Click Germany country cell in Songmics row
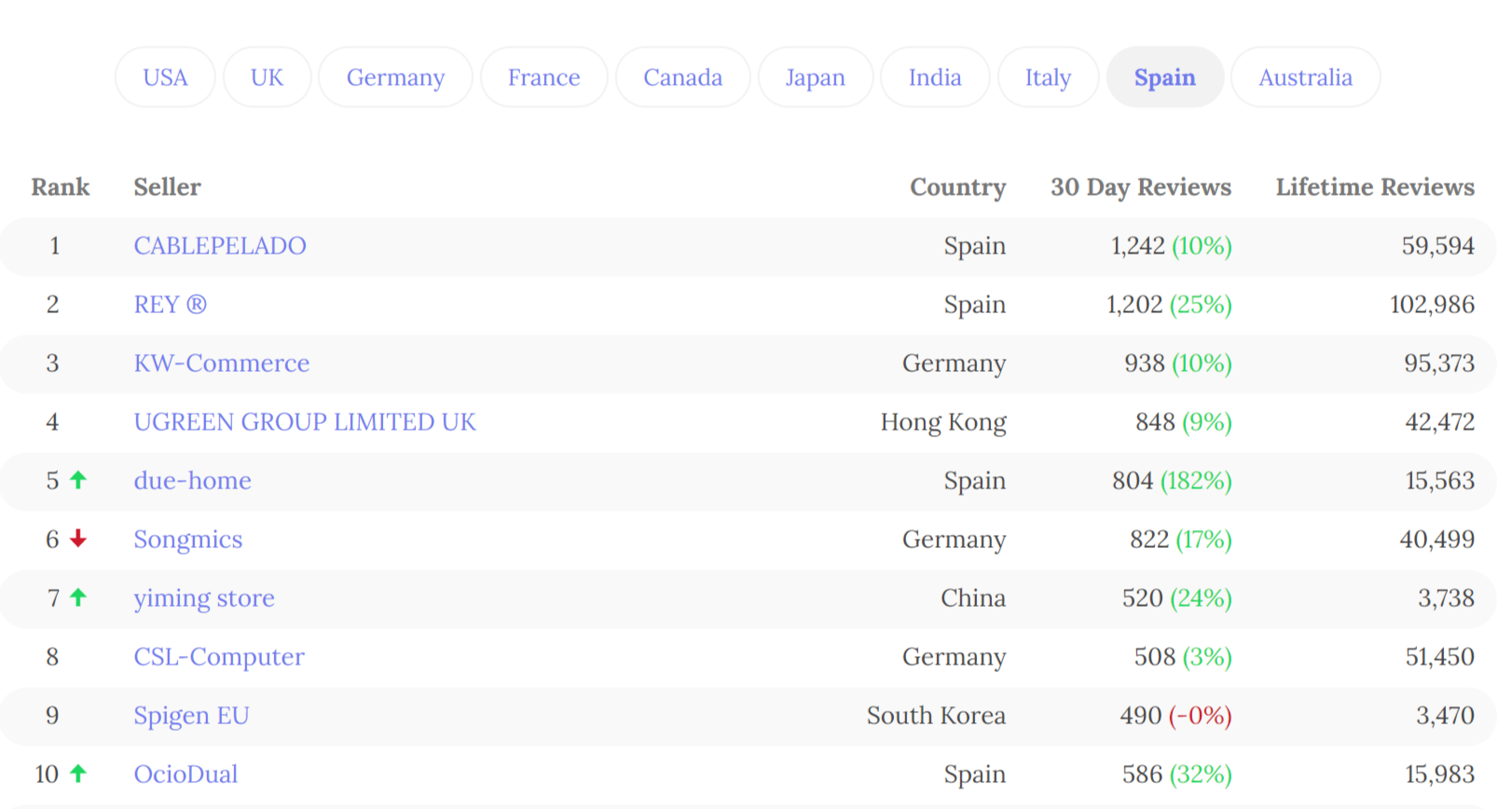1512x809 pixels. pos(955,541)
